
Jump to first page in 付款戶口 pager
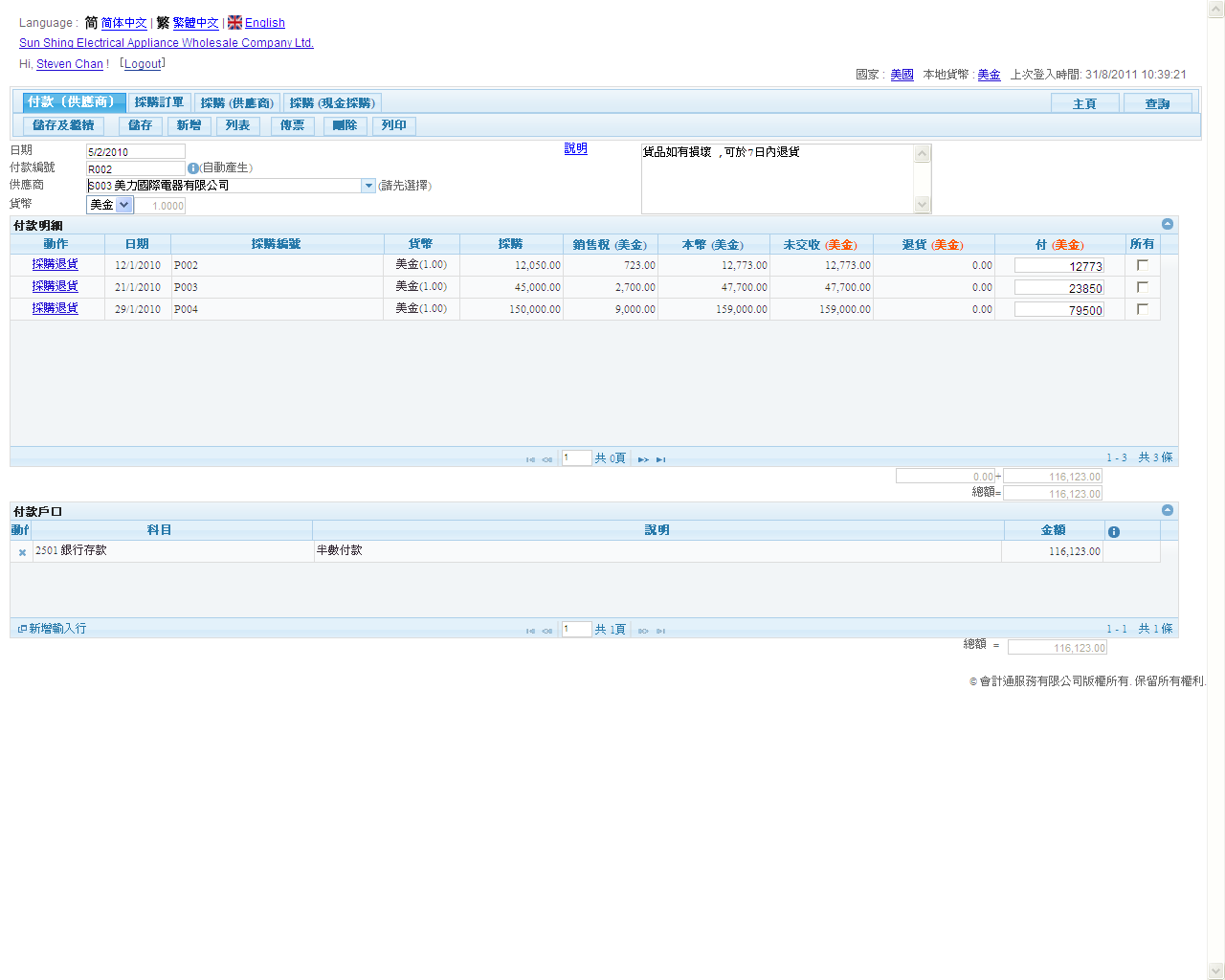(530, 631)
